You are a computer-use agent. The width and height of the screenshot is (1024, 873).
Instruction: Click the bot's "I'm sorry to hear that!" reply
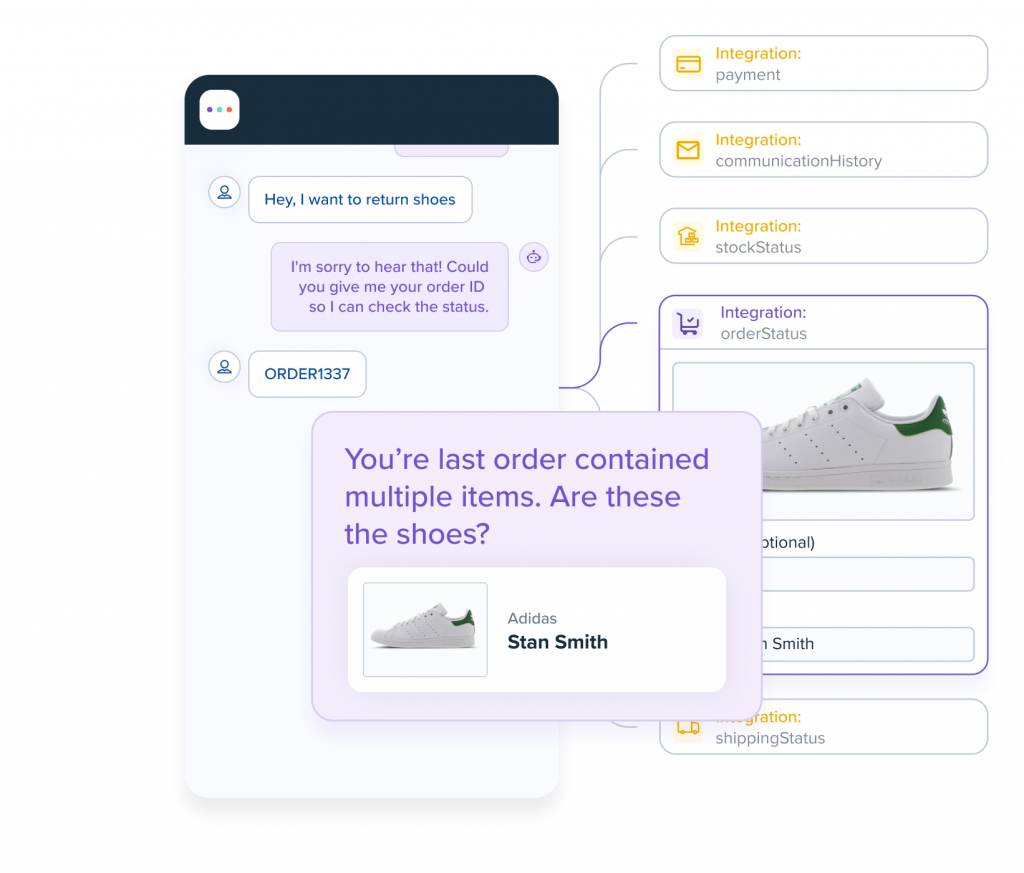point(389,287)
